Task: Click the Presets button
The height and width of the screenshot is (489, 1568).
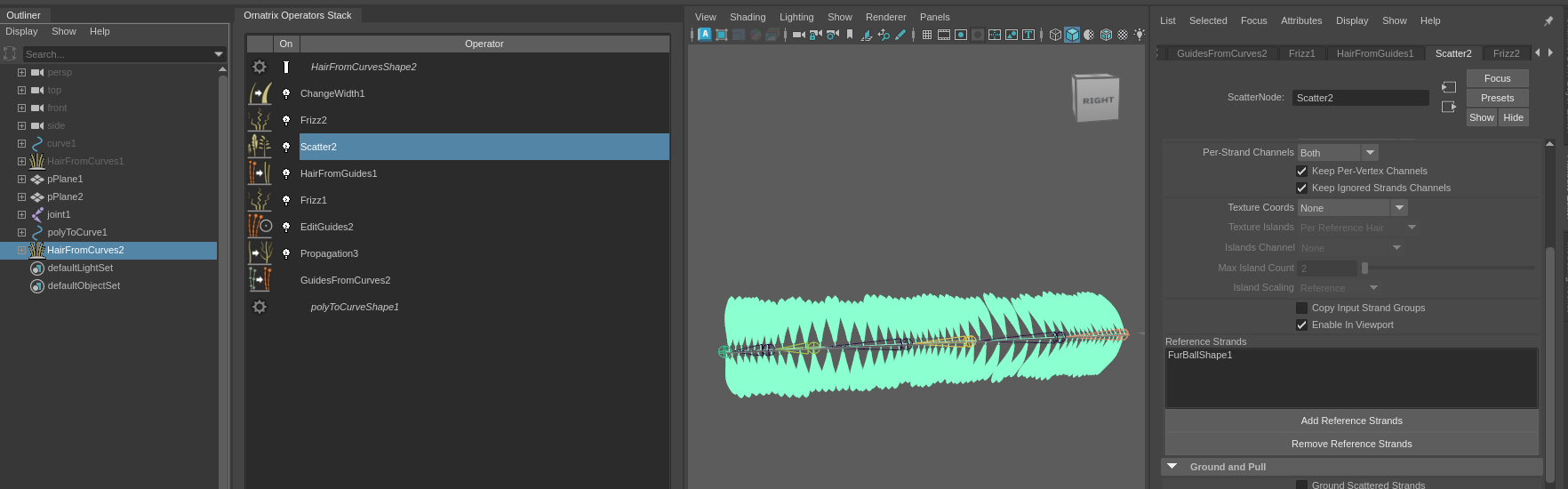Action: point(1497,98)
